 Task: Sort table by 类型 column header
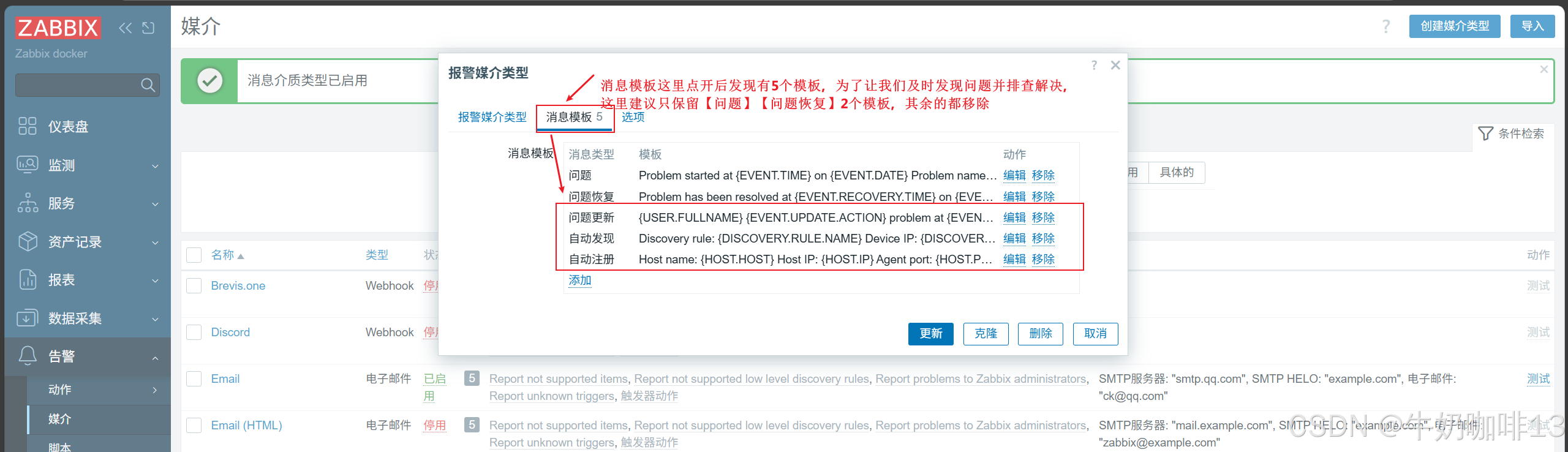click(x=377, y=255)
